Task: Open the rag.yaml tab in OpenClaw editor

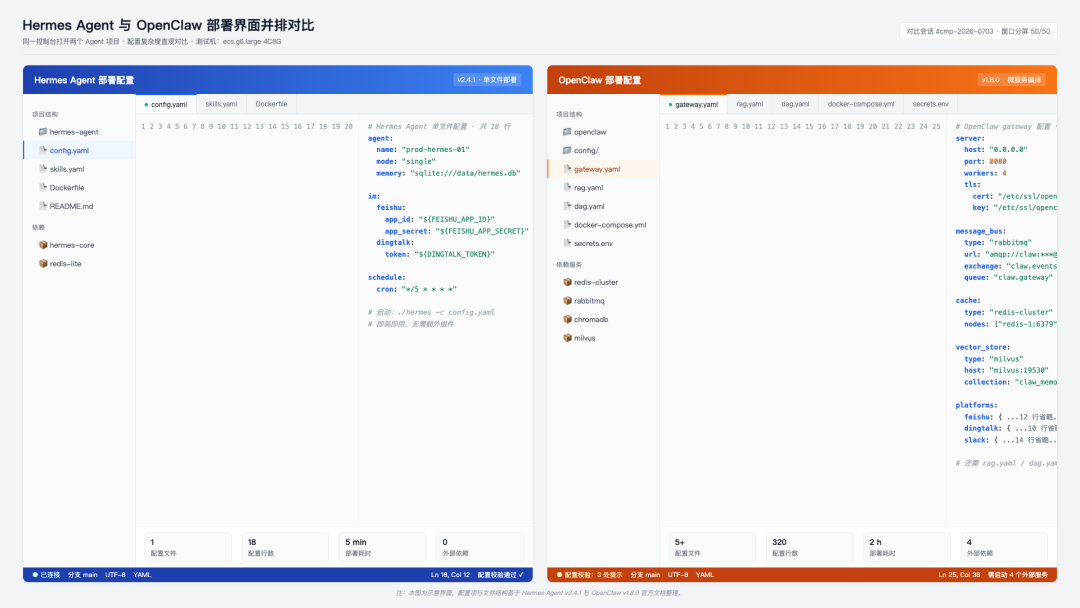Action: (749, 104)
